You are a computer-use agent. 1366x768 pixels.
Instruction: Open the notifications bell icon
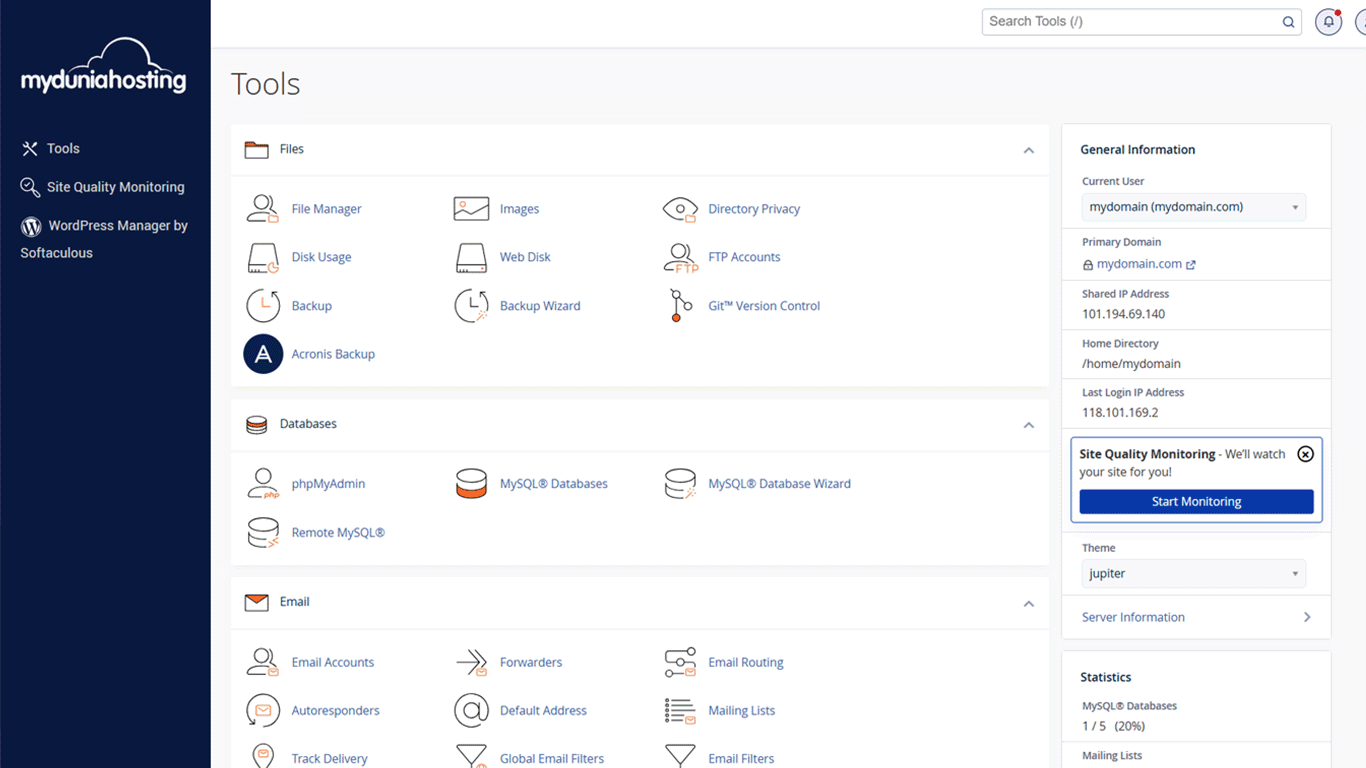coord(1328,22)
